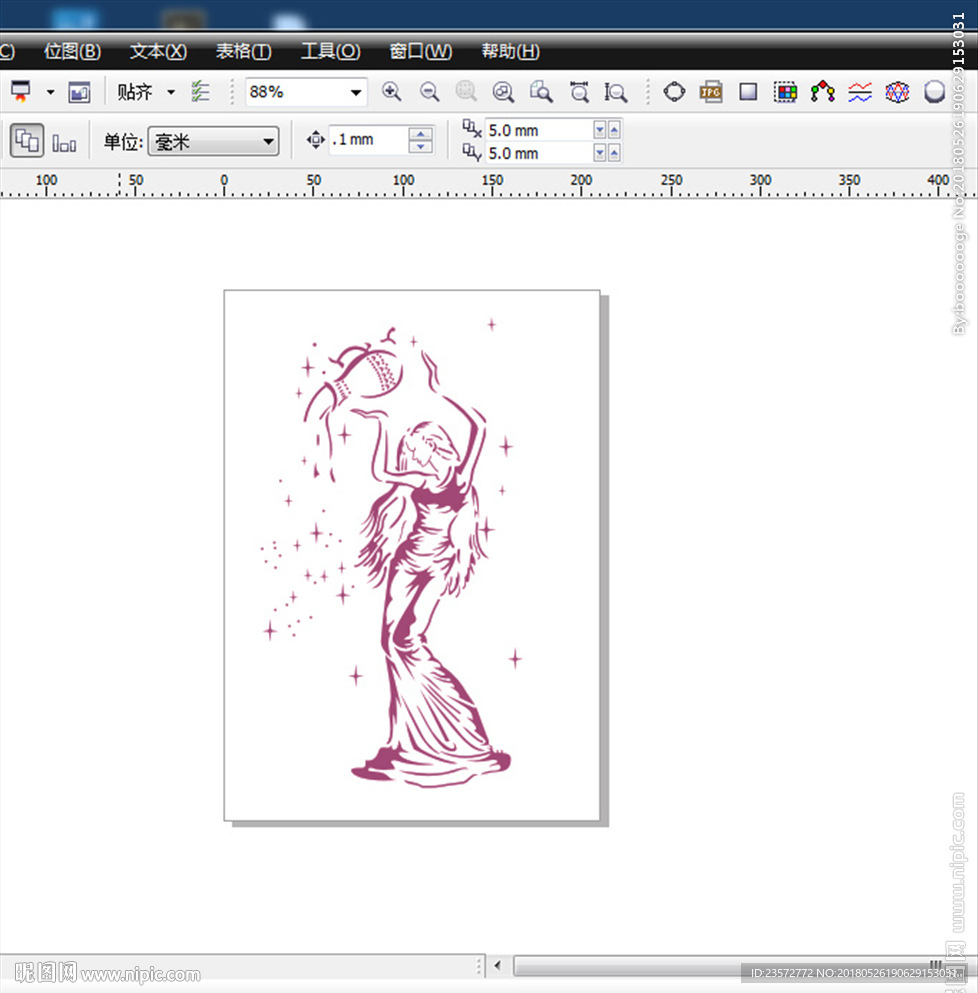Click the colorful wireframe sphere icon

click(897, 92)
